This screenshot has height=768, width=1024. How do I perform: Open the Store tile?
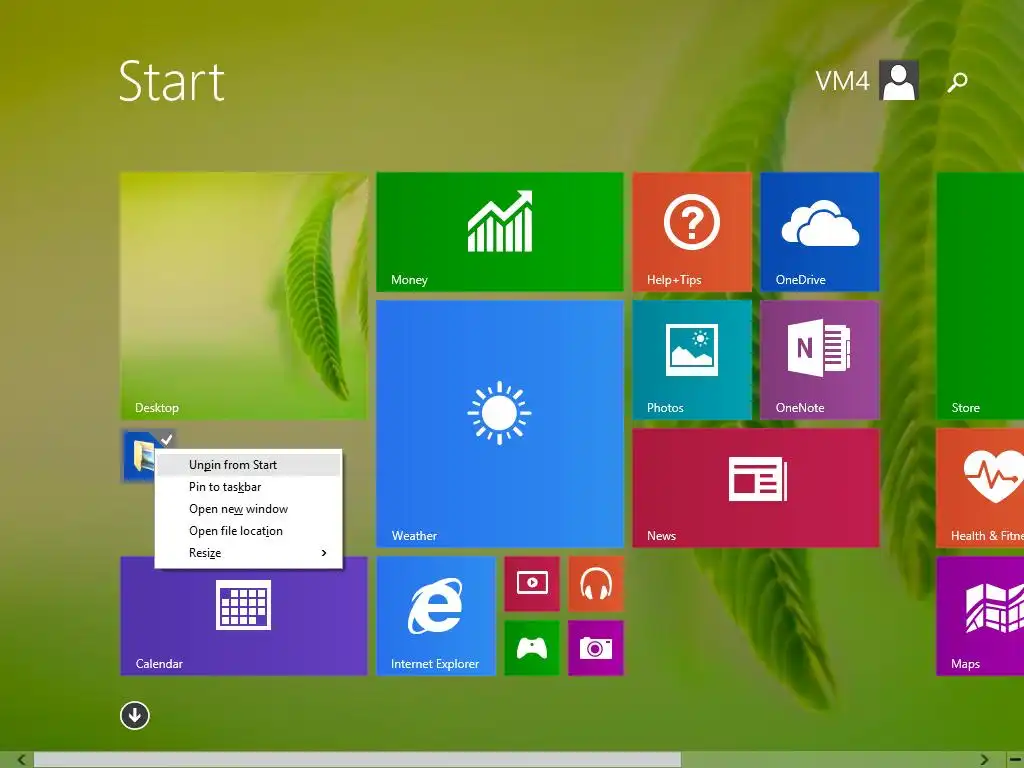(x=980, y=295)
